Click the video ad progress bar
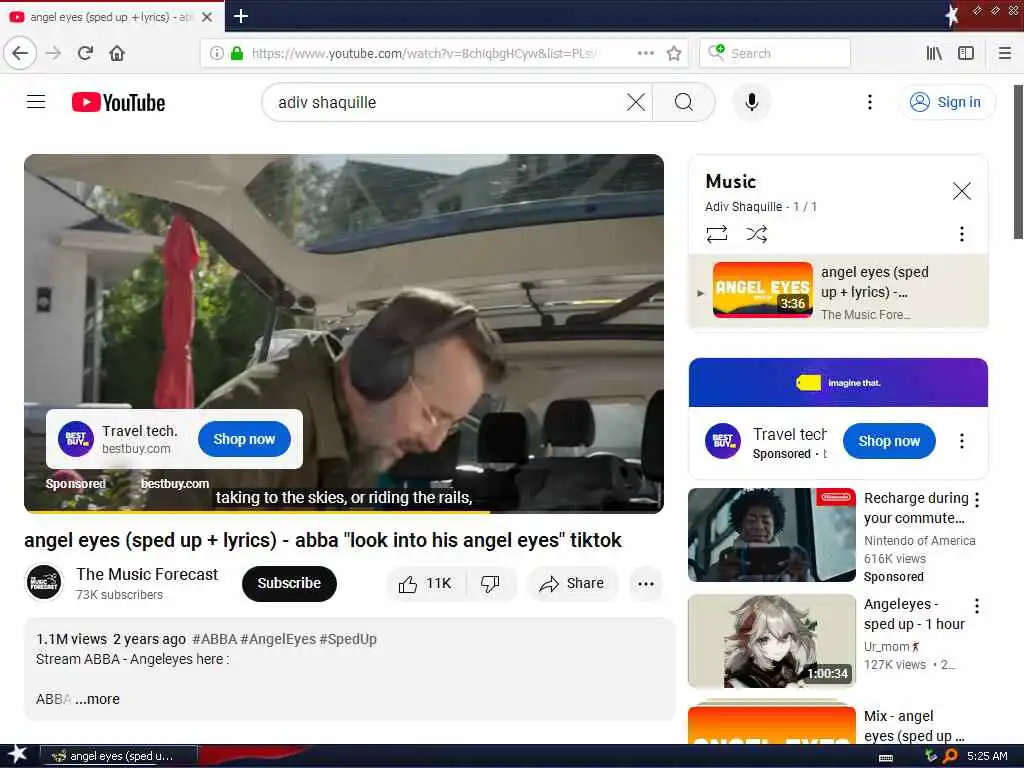 344,512
